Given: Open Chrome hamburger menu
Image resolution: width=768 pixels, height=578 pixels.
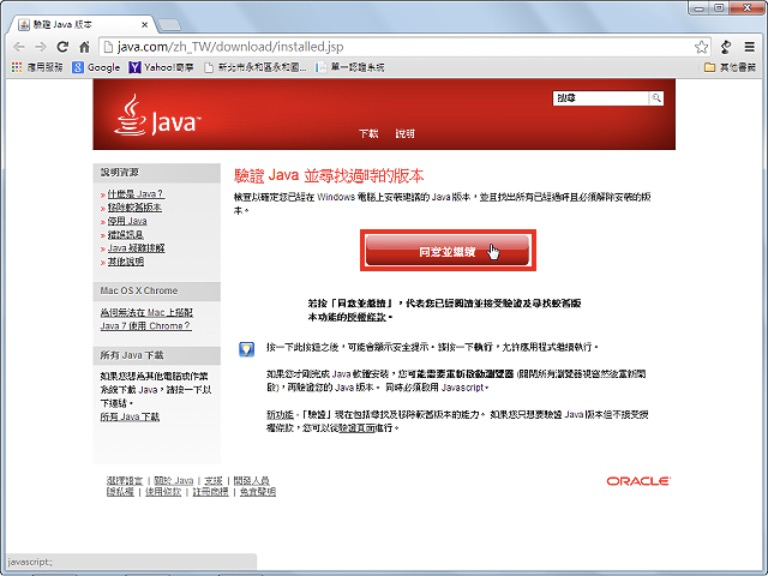Looking at the screenshot, I should [749, 47].
